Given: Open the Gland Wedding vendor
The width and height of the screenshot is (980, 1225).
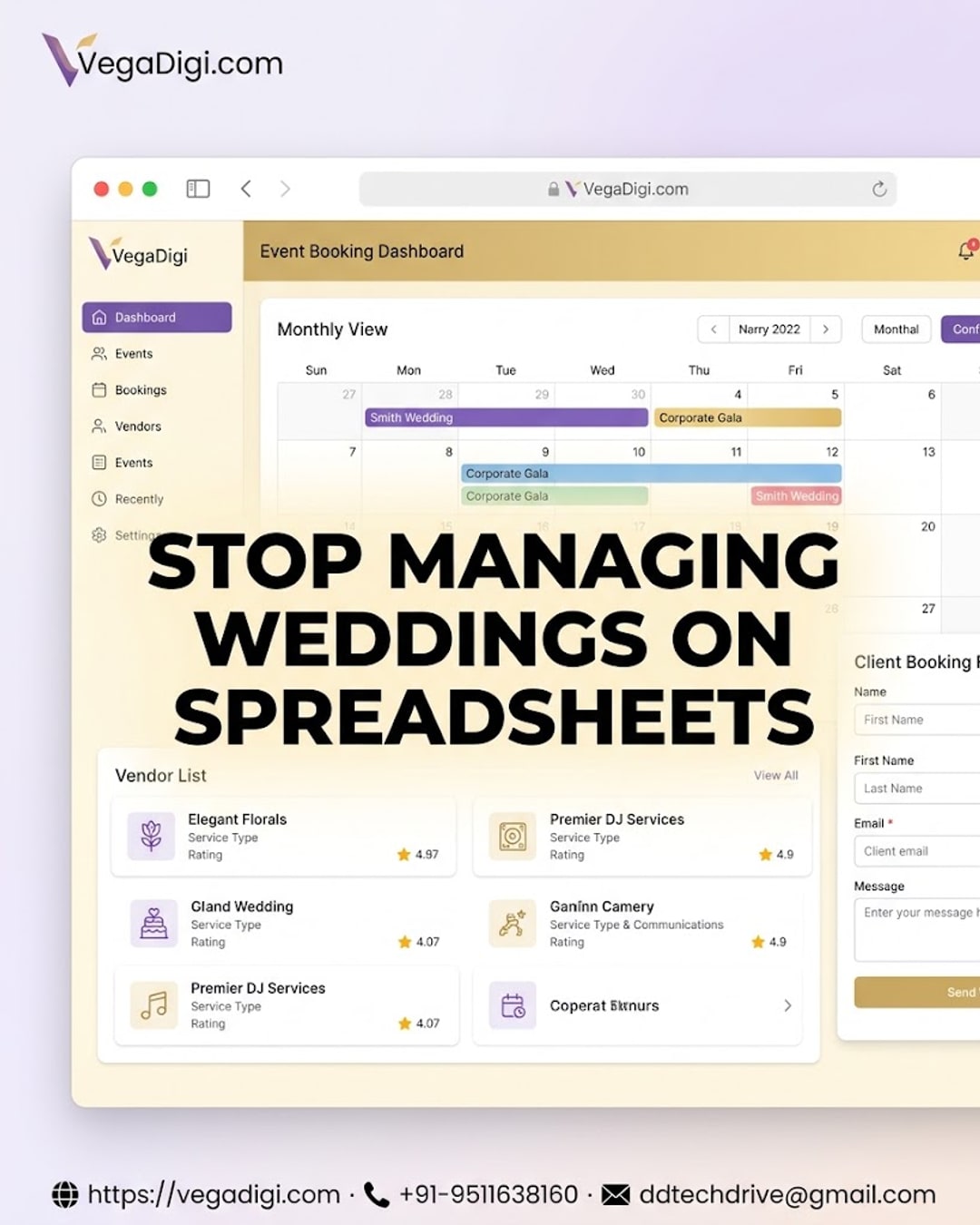Looking at the screenshot, I should click(286, 923).
